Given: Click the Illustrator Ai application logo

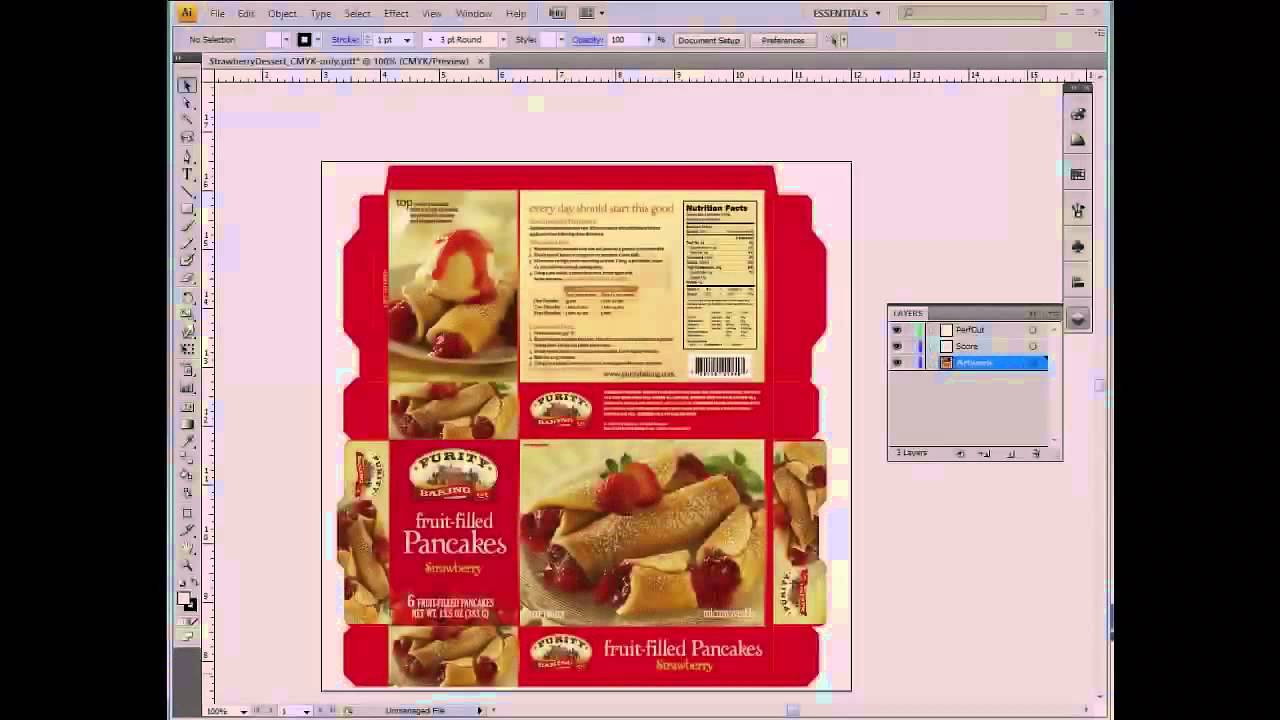Looking at the screenshot, I should pos(186,13).
